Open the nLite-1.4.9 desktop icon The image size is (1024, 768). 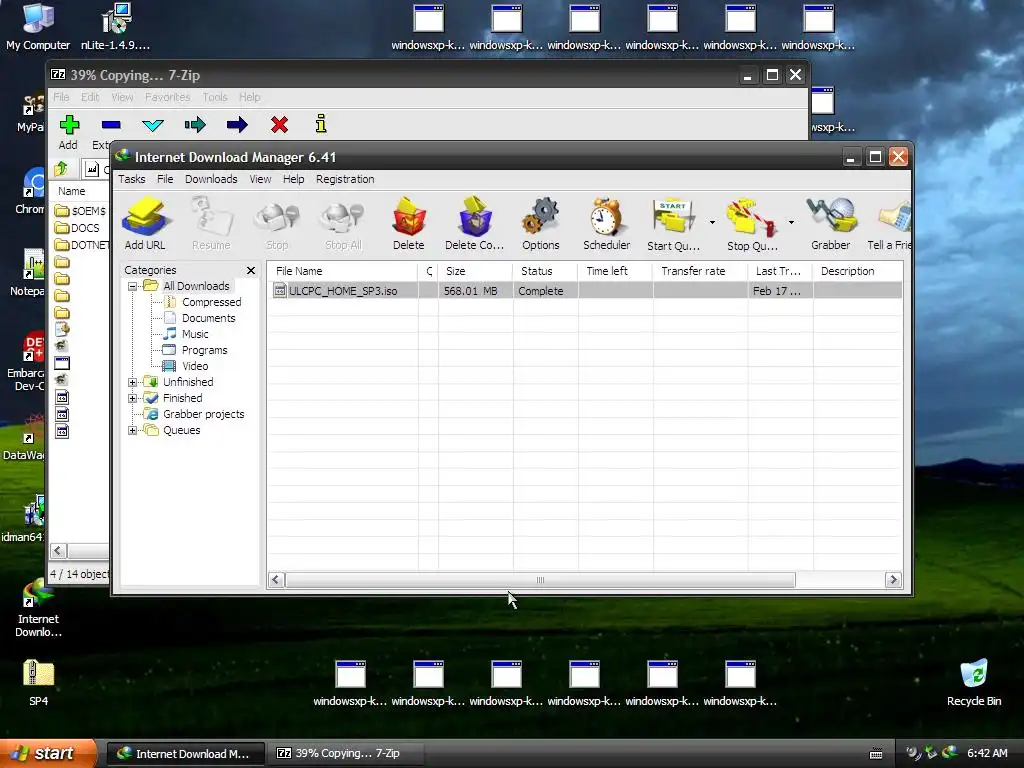(116, 27)
